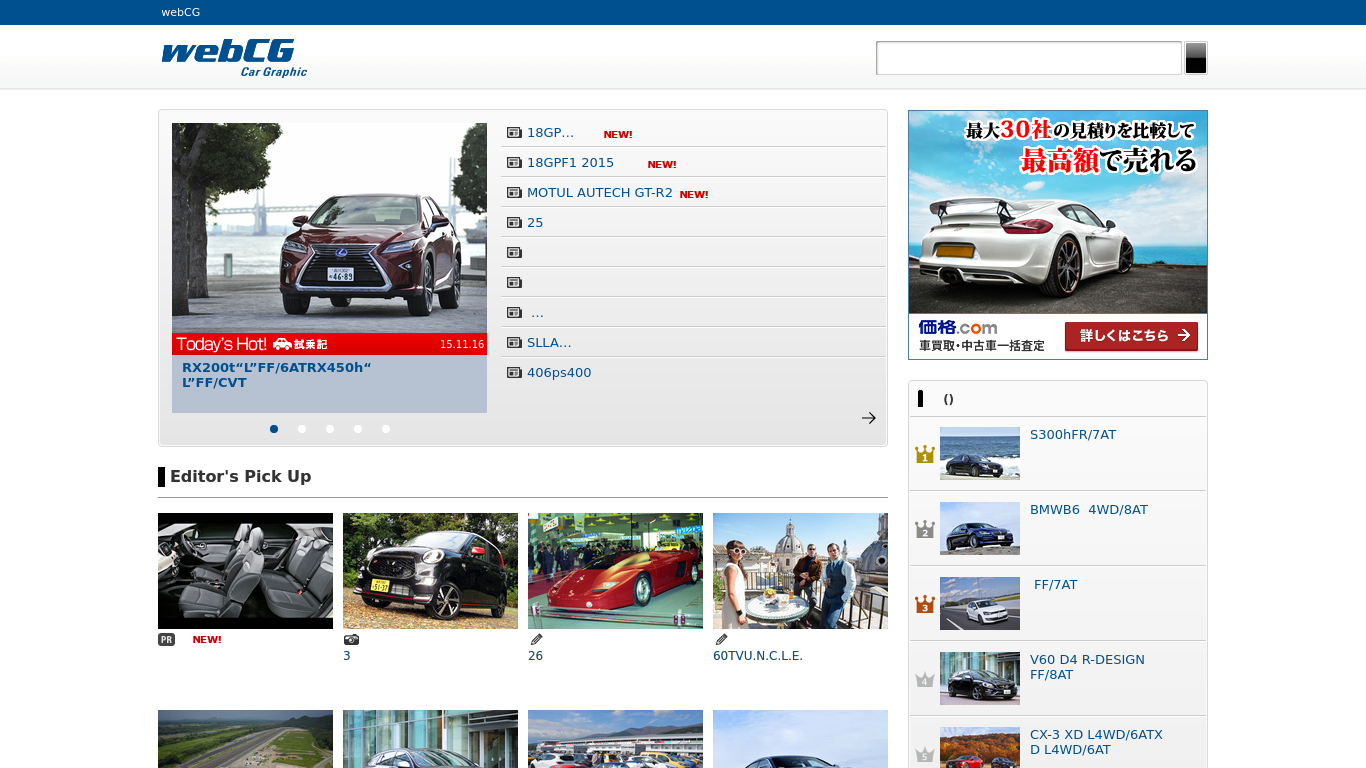Click PR badge under interior thumbnail
Viewport: 1366px width, 768px height.
click(166, 640)
